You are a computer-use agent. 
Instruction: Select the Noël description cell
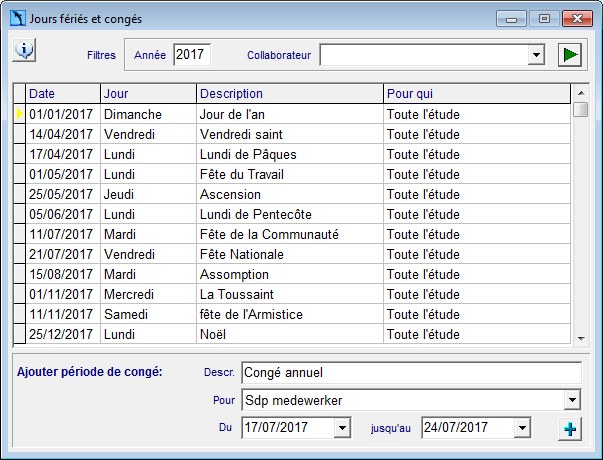pos(290,334)
